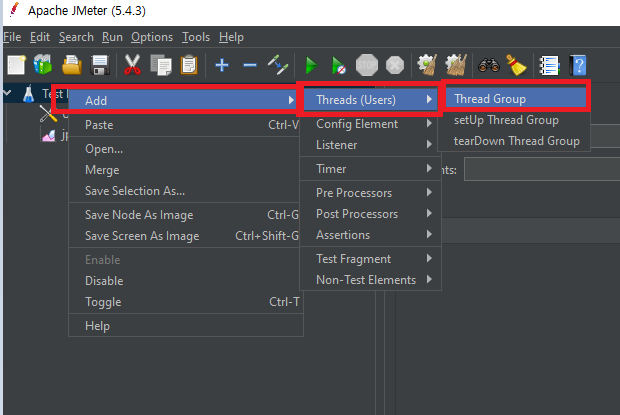Open the Options menu
The image size is (620, 415).
pos(152,37)
